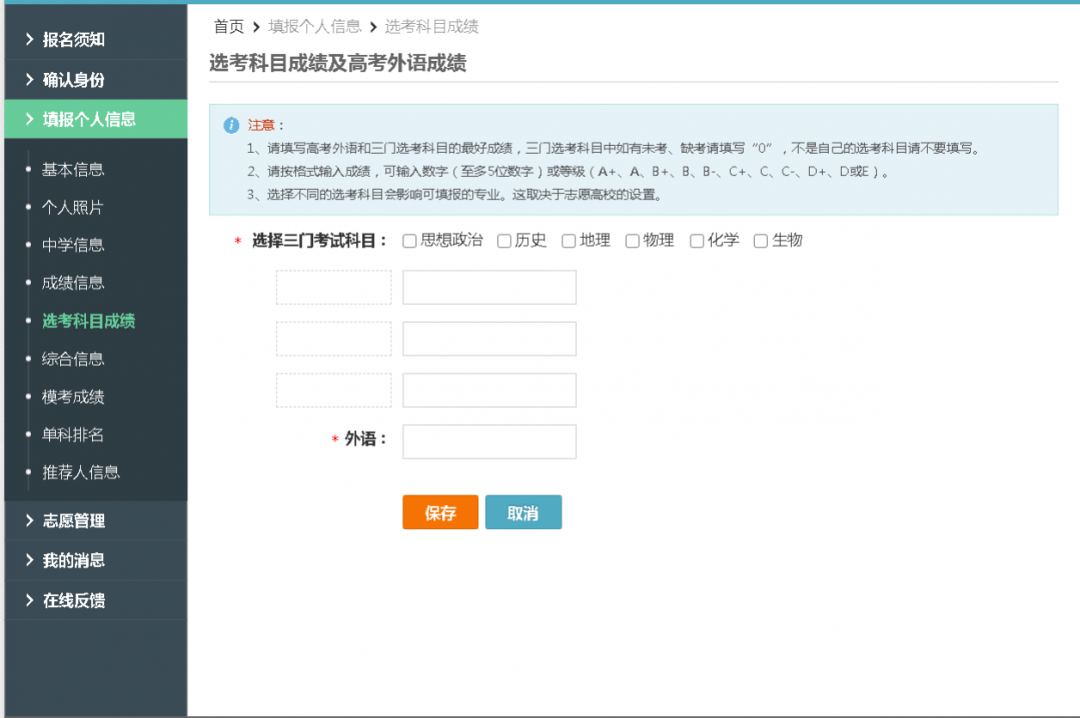Click the 首页 breadcrumb link
This screenshot has height=718, width=1080.
pos(229,27)
